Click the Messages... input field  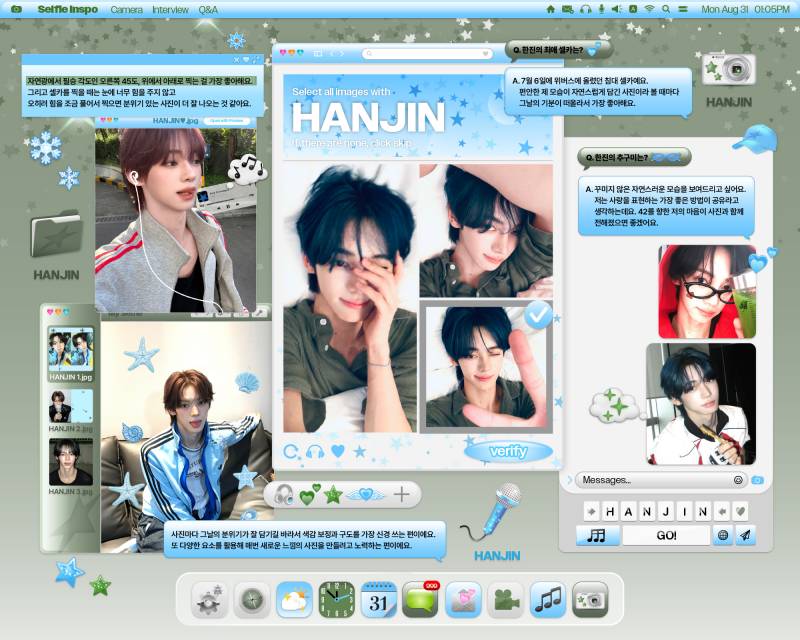tap(661, 480)
